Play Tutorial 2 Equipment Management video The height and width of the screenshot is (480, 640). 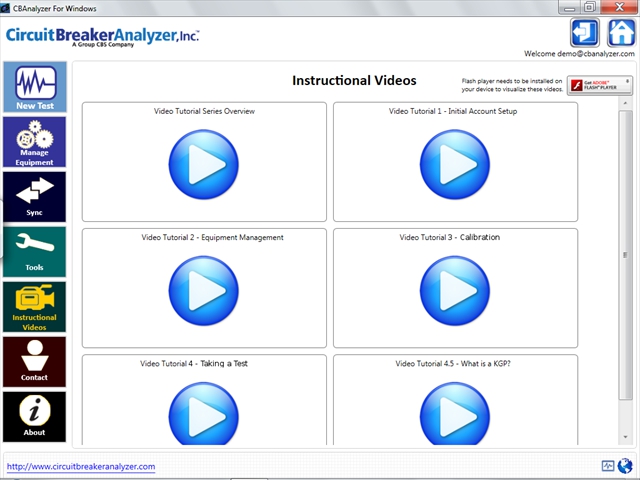pos(203,291)
